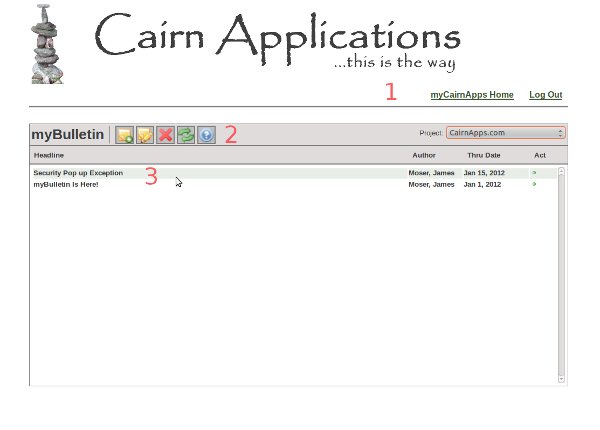Go to myCairnApps Home link
The image size is (600, 430).
pos(472,94)
